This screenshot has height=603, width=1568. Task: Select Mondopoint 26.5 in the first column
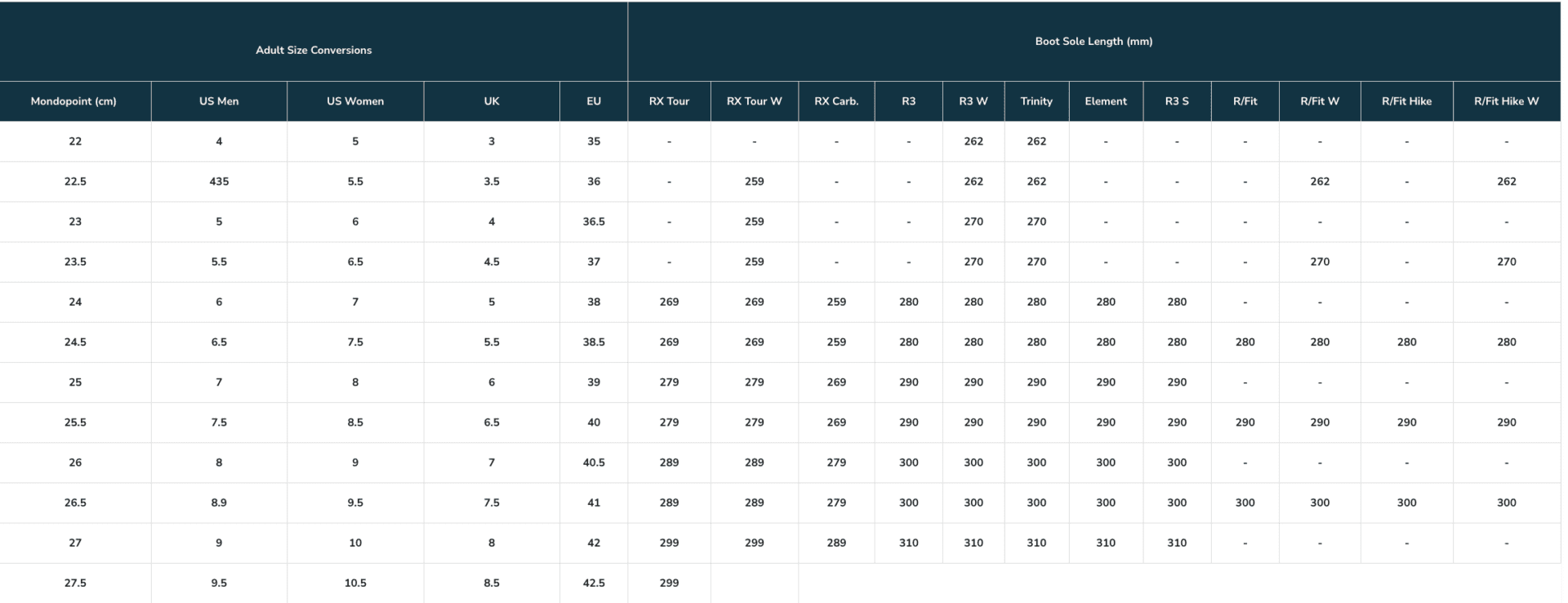[75, 502]
